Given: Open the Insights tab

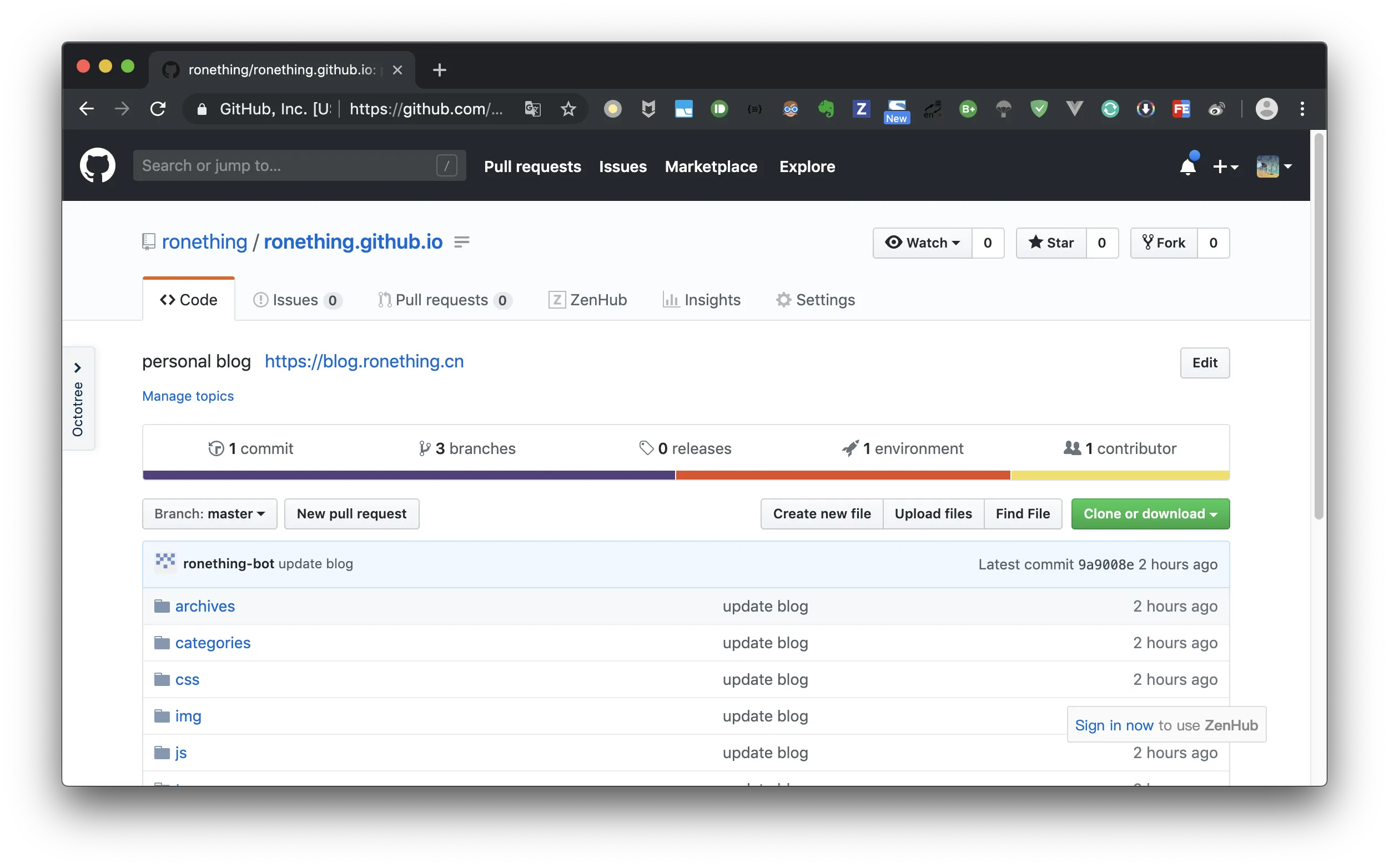Looking at the screenshot, I should pyautogui.click(x=701, y=300).
